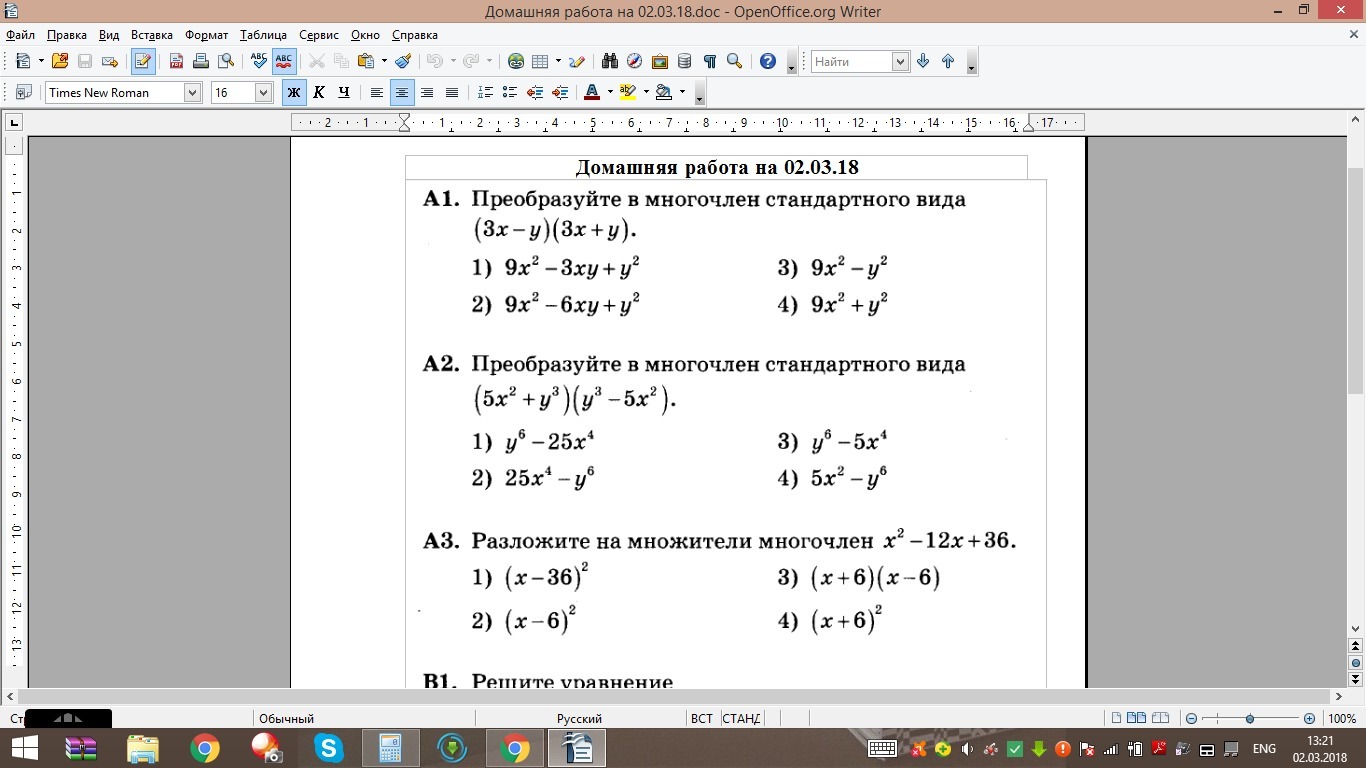
Task: Click the ВСТ insert mode status field
Action: pos(702,719)
